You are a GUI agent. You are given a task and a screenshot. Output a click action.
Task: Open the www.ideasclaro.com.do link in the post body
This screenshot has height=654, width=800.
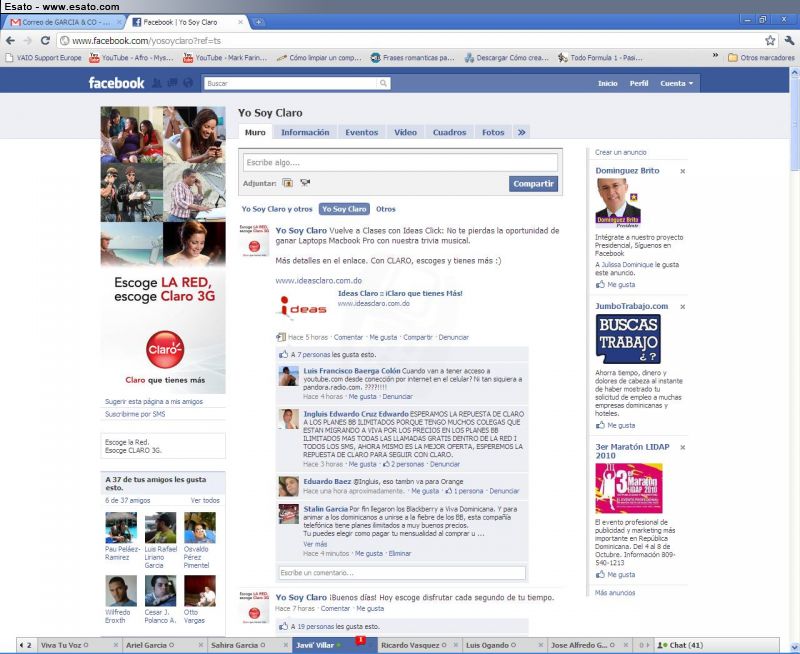coord(319,281)
